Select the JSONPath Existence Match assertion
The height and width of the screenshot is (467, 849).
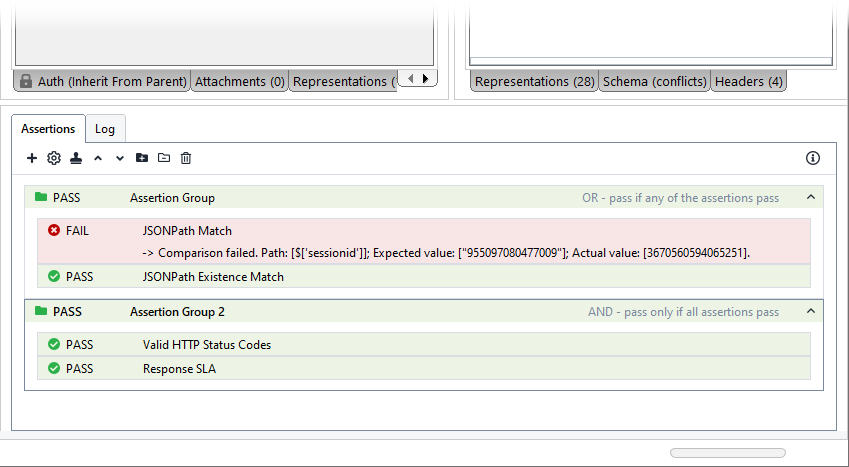(x=424, y=276)
